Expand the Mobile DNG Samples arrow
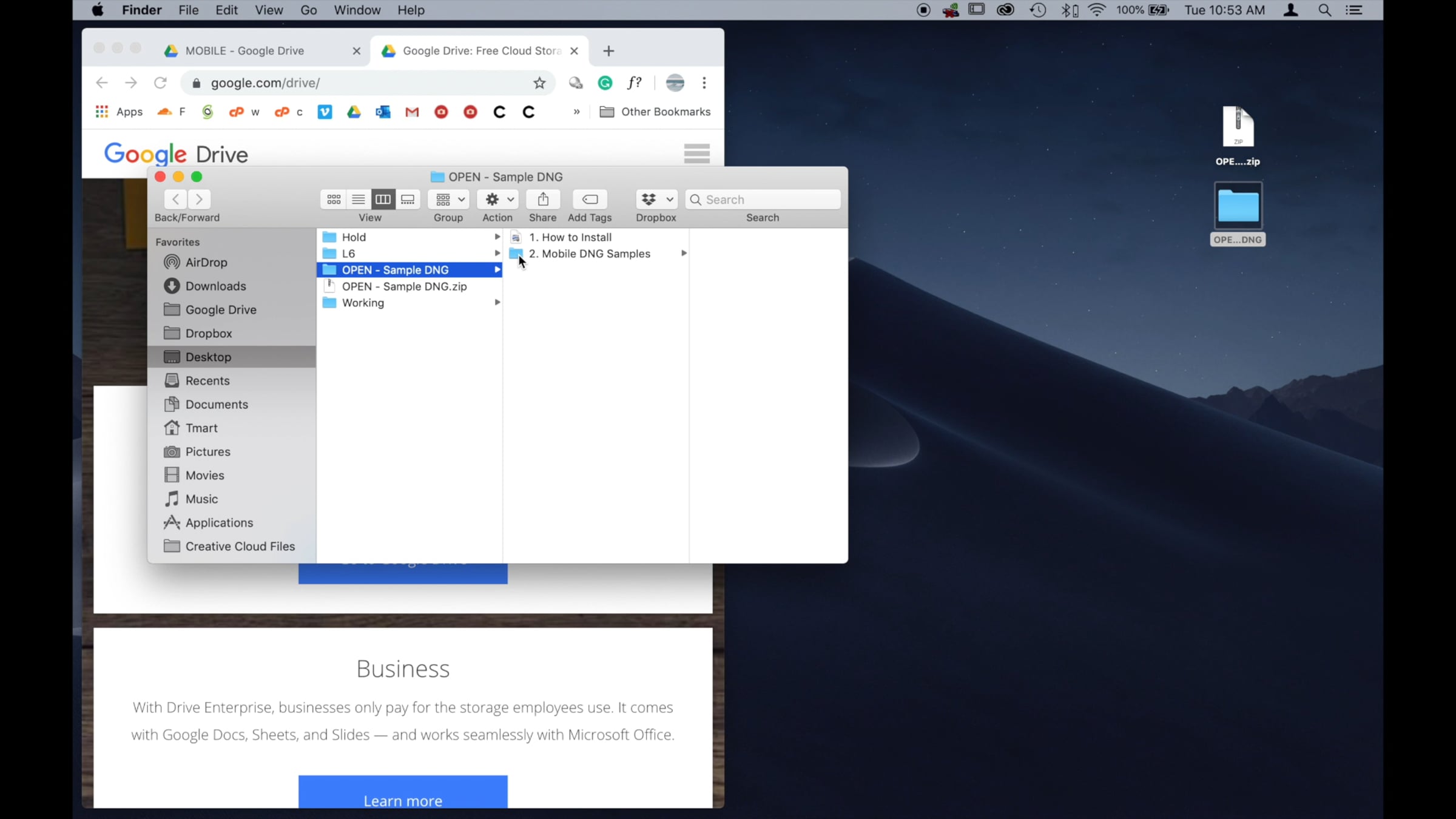This screenshot has height=819, width=1456. [x=684, y=254]
